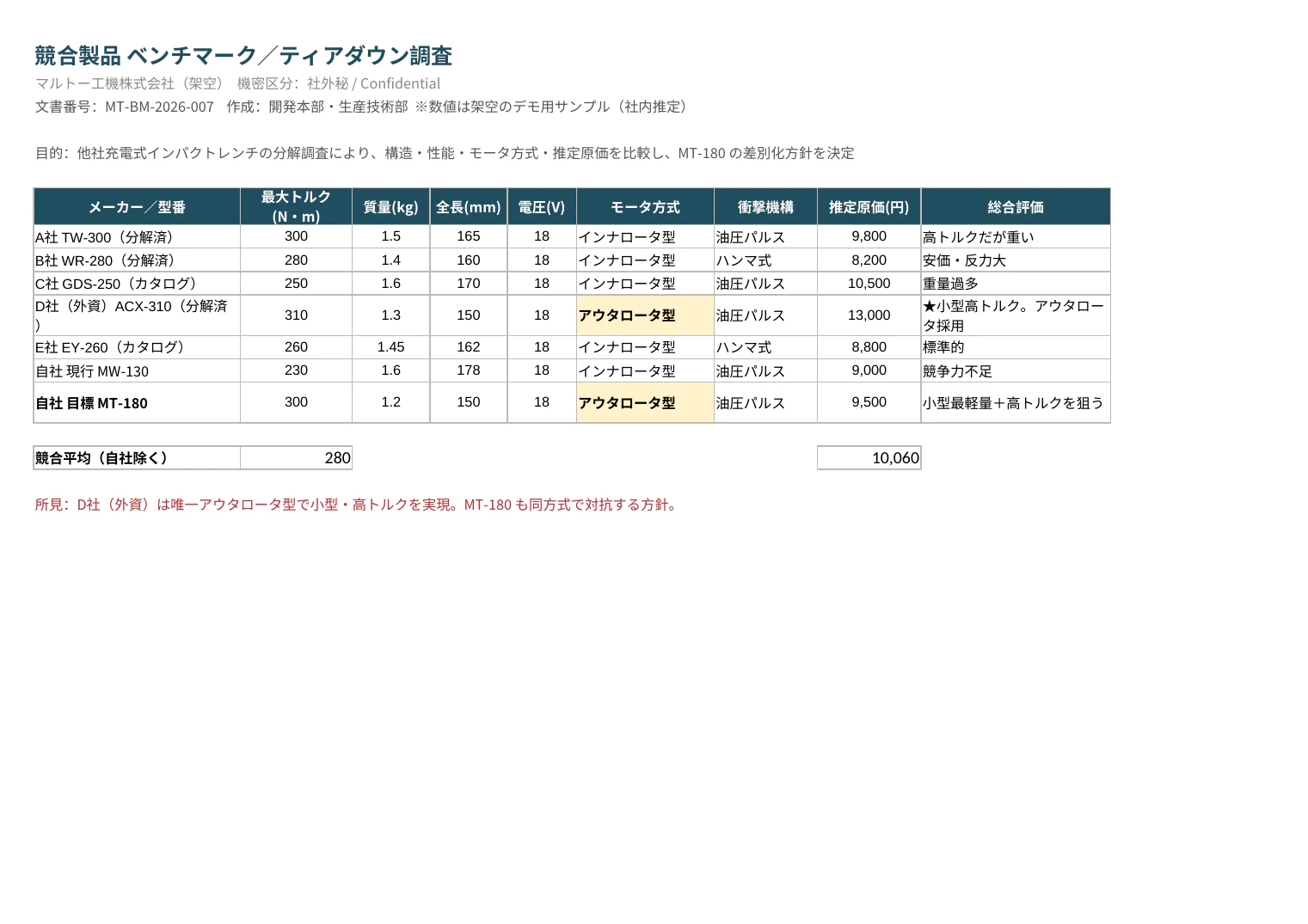Image resolution: width=1308 pixels, height=924 pixels.
Task: Select evaluation ★小型高トルク。アウタロータ採用
Action: pos(1016,315)
